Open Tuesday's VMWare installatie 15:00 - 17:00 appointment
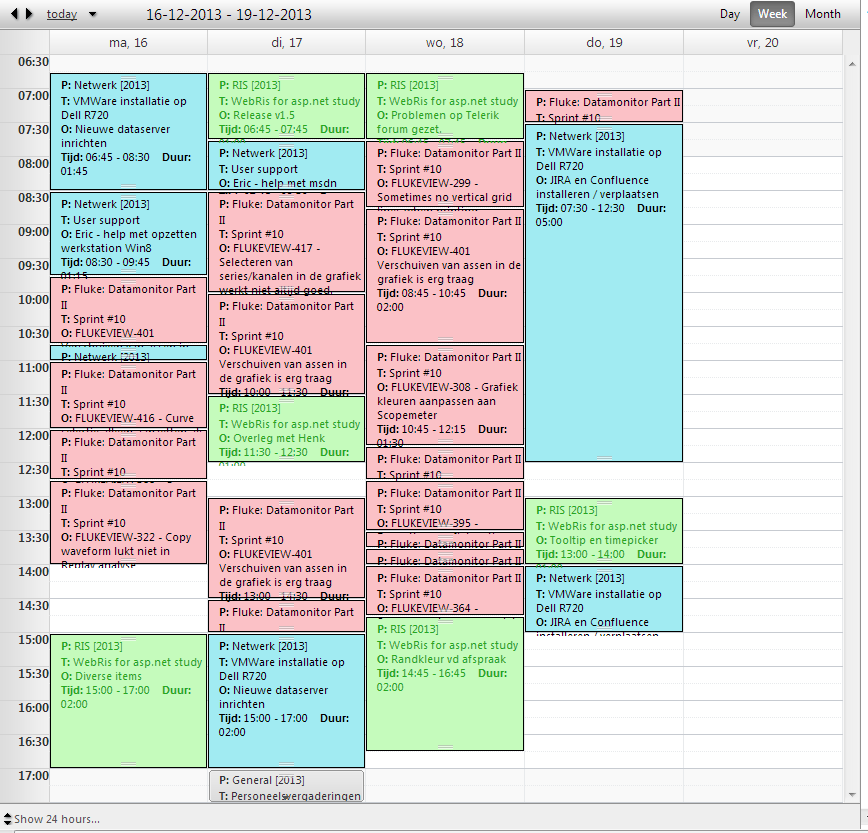 287,701
